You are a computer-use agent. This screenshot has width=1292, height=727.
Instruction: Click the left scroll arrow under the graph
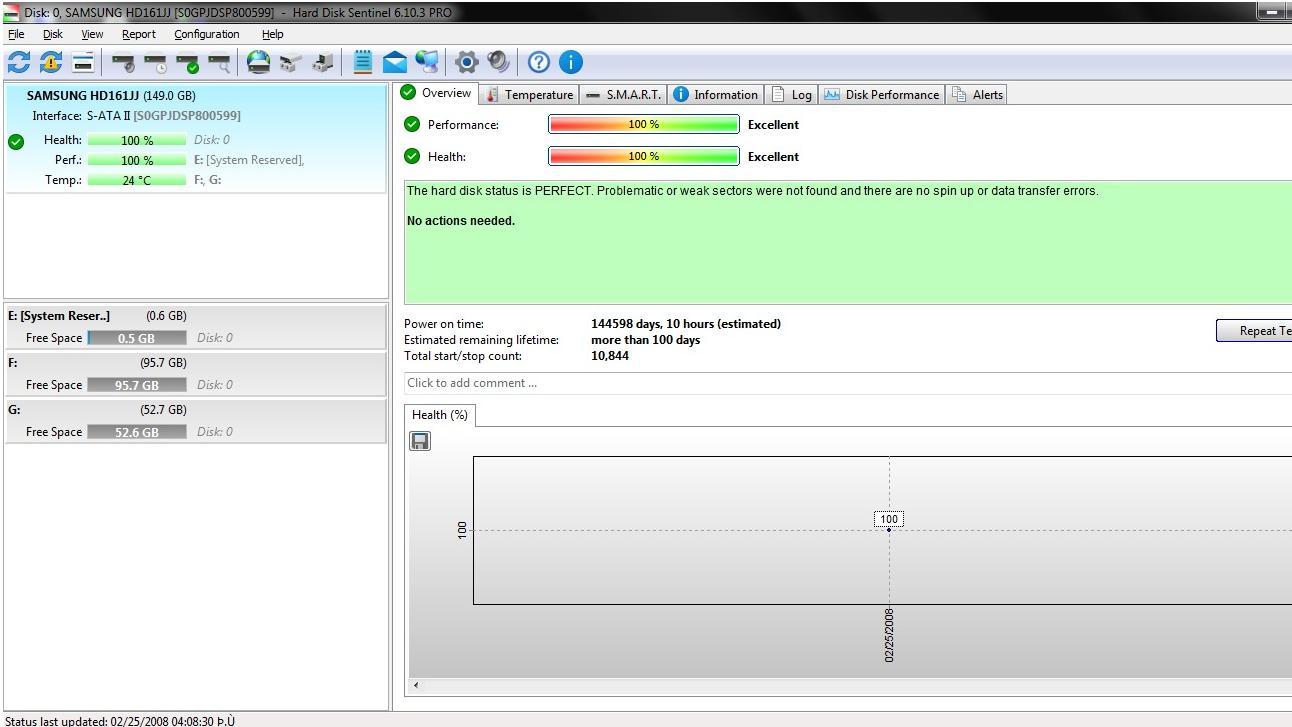pos(416,686)
